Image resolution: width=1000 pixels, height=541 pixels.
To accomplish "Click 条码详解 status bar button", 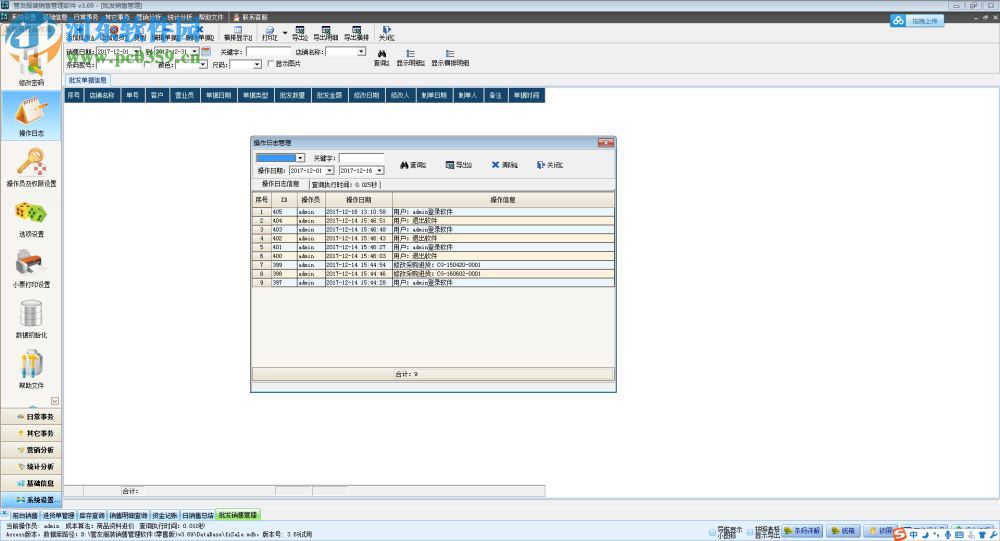I will [802, 531].
